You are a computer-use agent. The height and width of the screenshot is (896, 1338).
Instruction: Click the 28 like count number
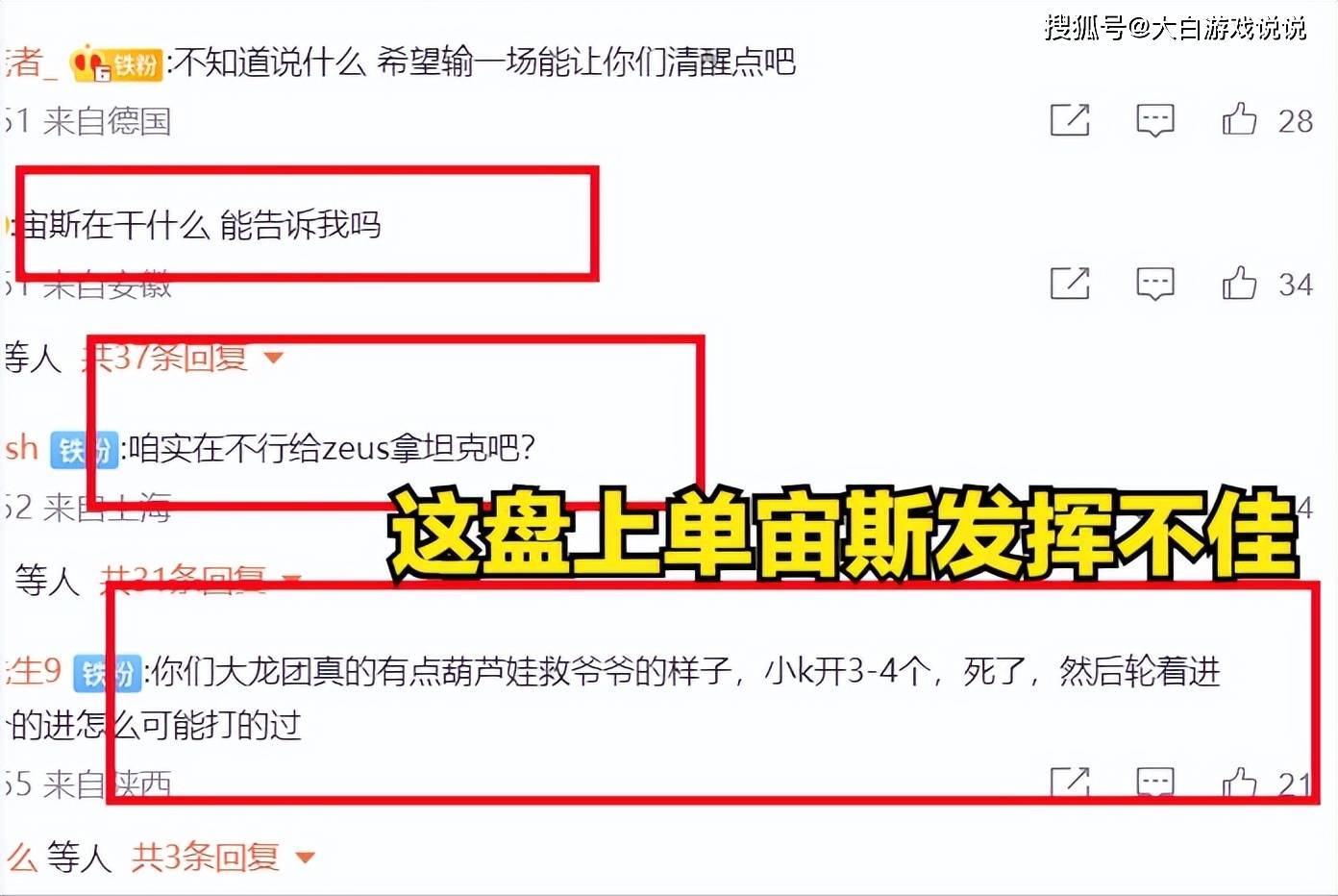pos(1295,121)
